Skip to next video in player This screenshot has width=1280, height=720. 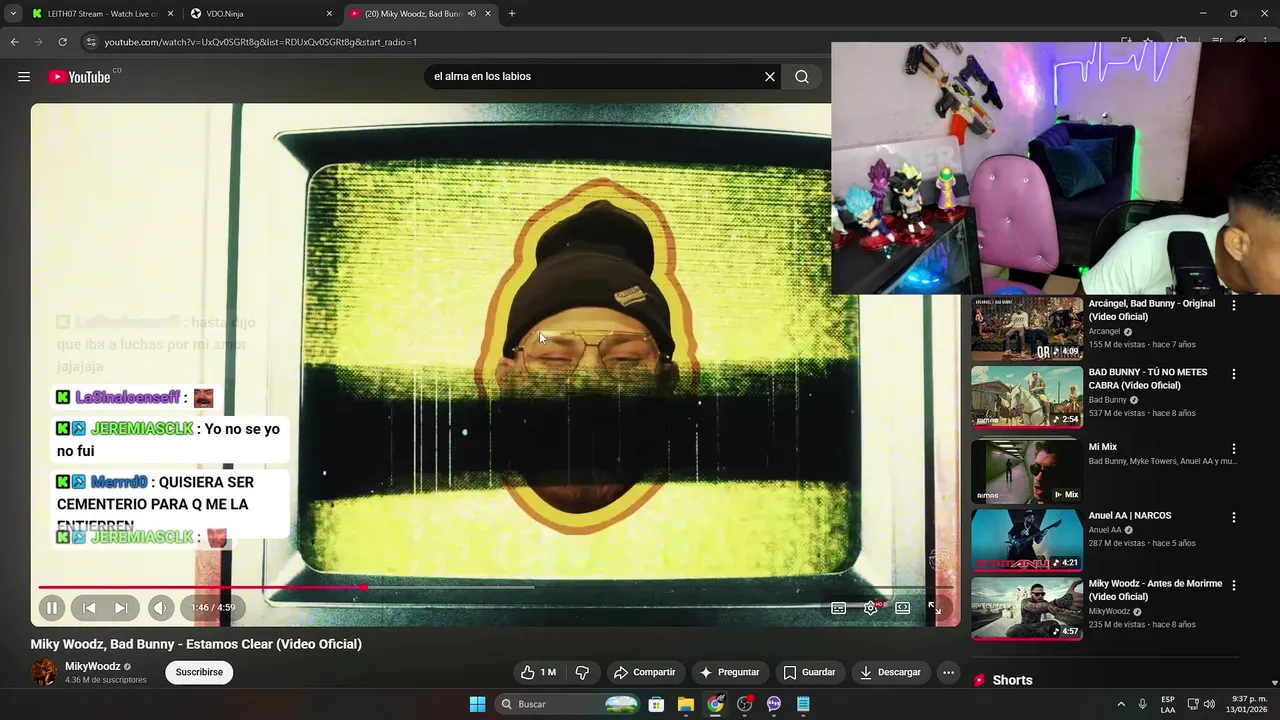click(x=121, y=607)
